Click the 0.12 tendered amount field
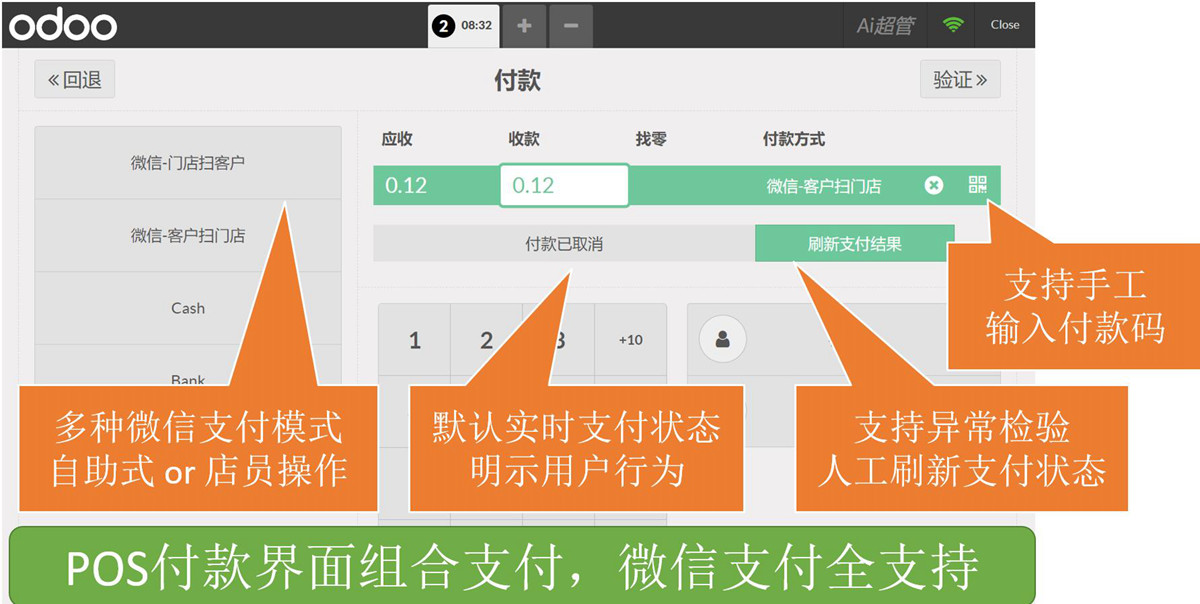This screenshot has width=1200, height=604. point(564,185)
